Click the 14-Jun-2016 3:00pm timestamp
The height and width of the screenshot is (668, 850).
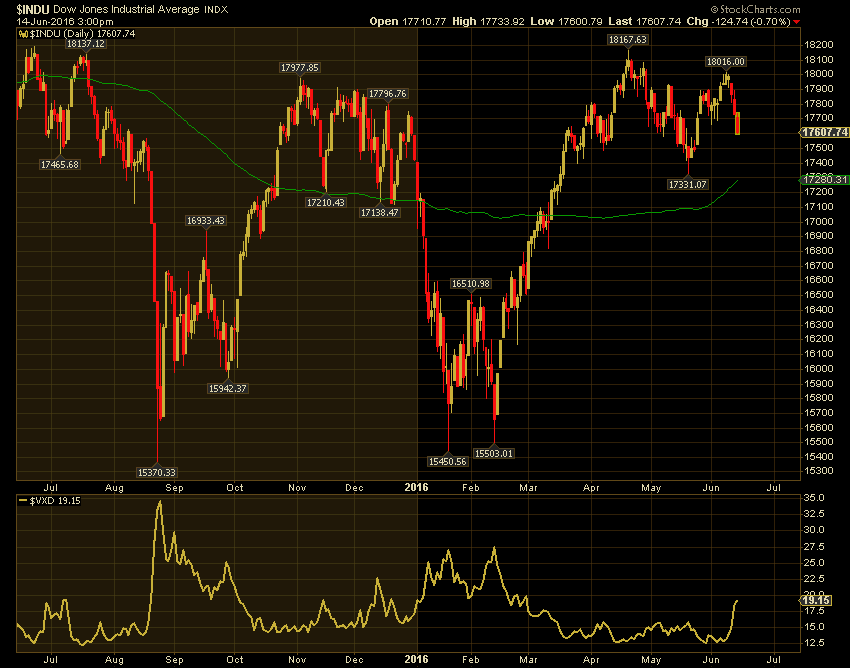[x=65, y=22]
